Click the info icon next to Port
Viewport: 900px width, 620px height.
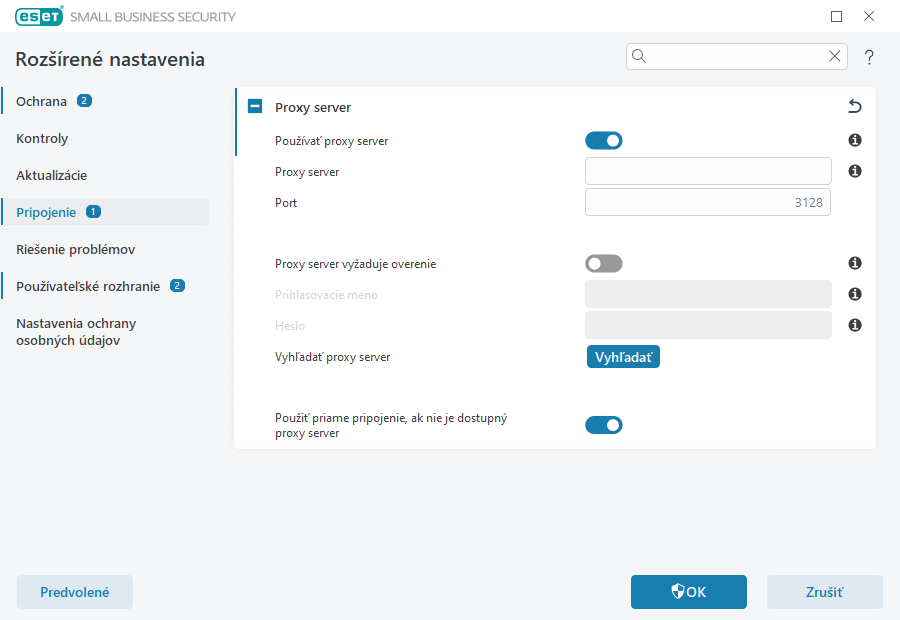coord(854,202)
